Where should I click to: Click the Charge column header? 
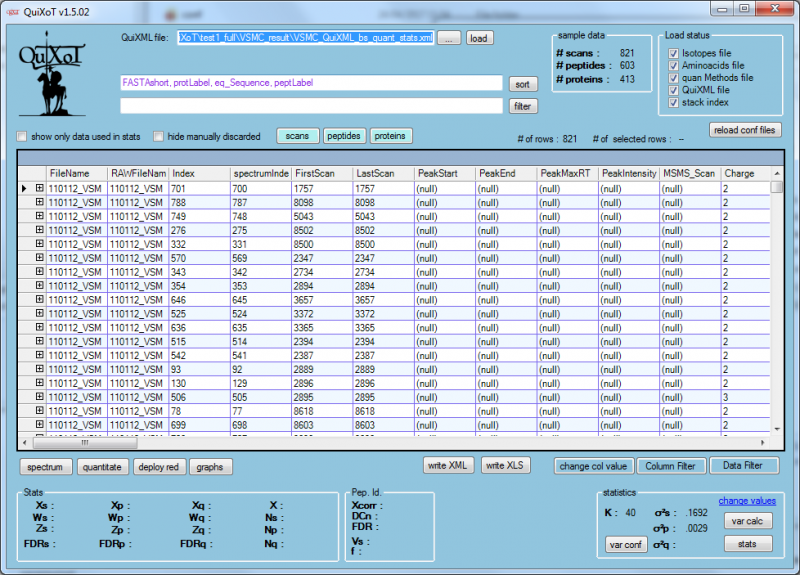(746, 173)
